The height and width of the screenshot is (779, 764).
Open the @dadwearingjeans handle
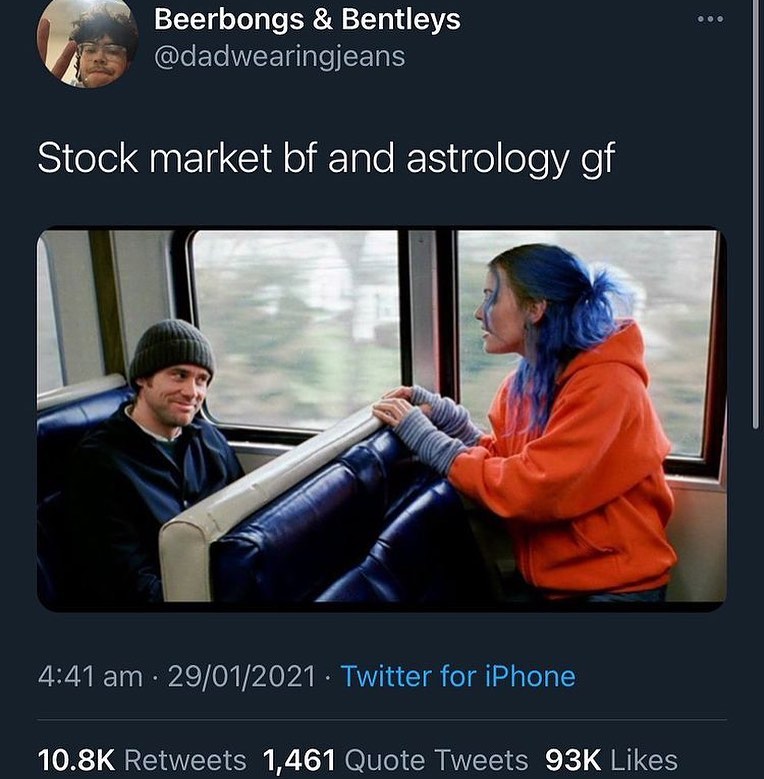280,57
